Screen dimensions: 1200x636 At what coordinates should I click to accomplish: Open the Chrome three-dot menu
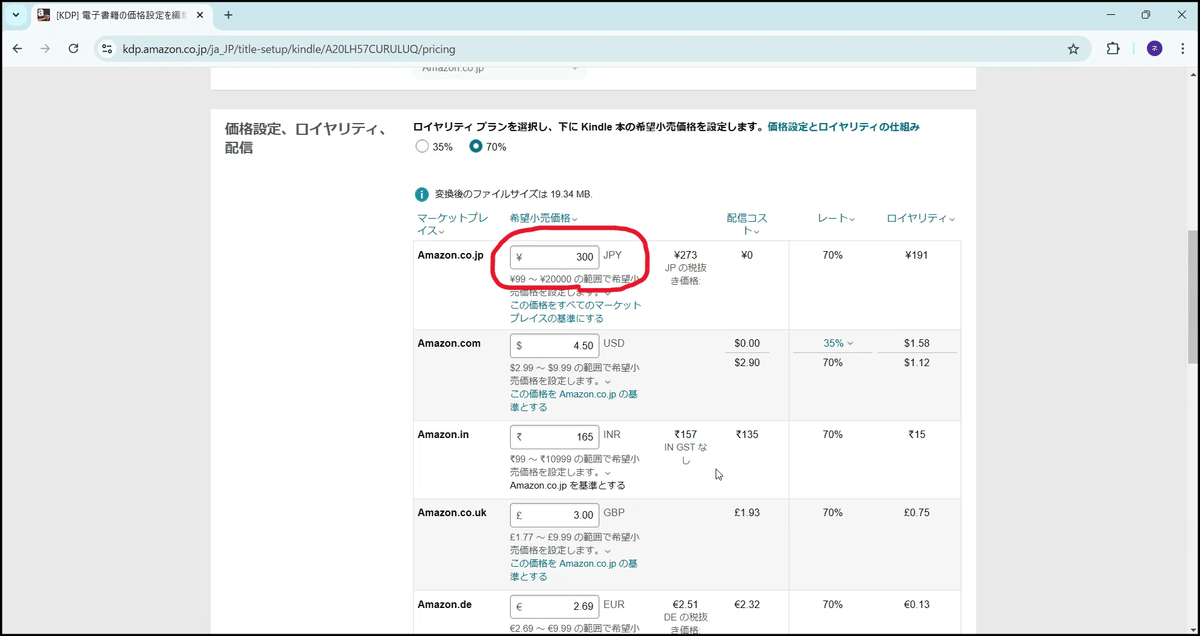[x=1182, y=48]
